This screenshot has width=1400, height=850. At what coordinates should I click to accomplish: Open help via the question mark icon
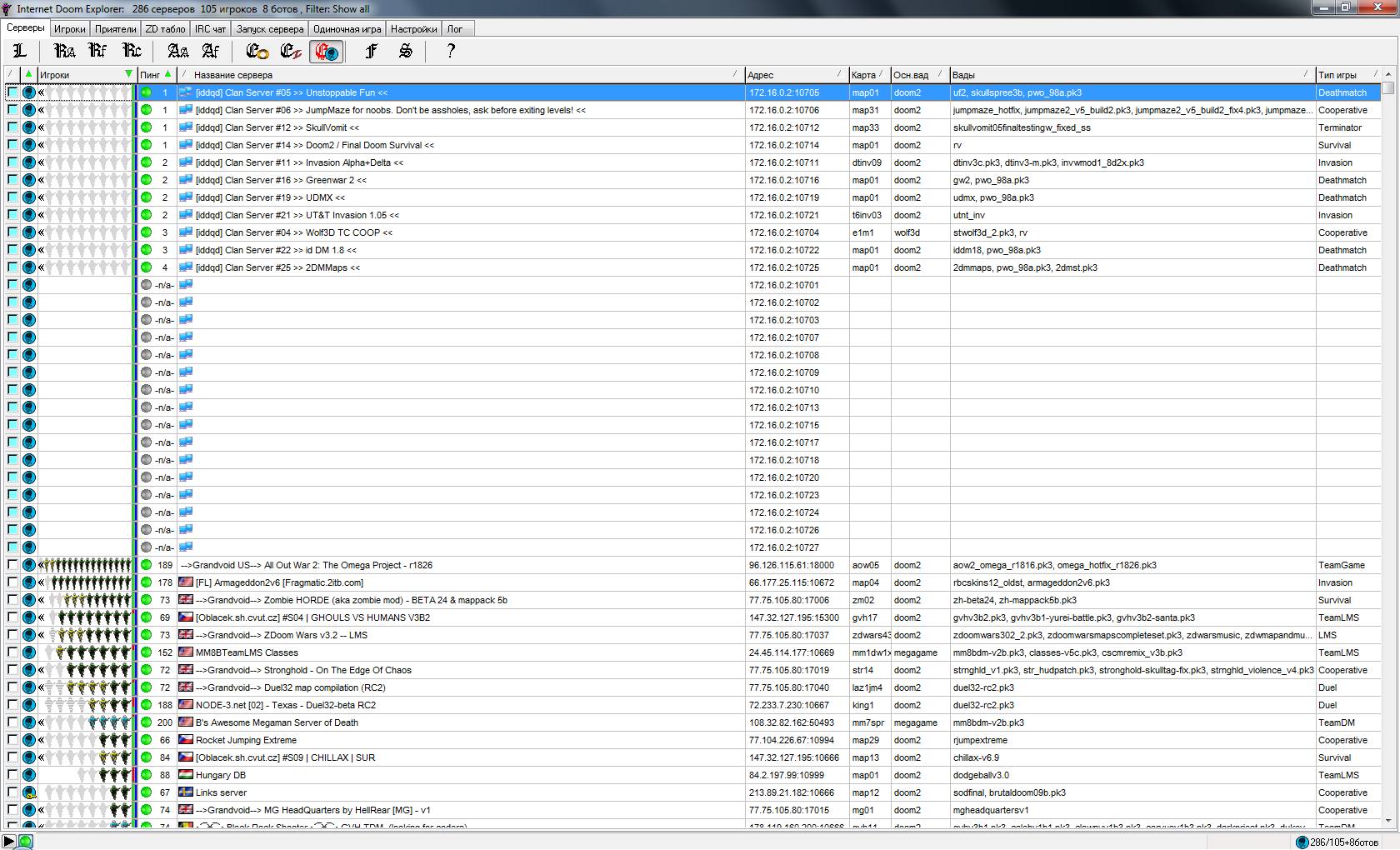[x=451, y=52]
